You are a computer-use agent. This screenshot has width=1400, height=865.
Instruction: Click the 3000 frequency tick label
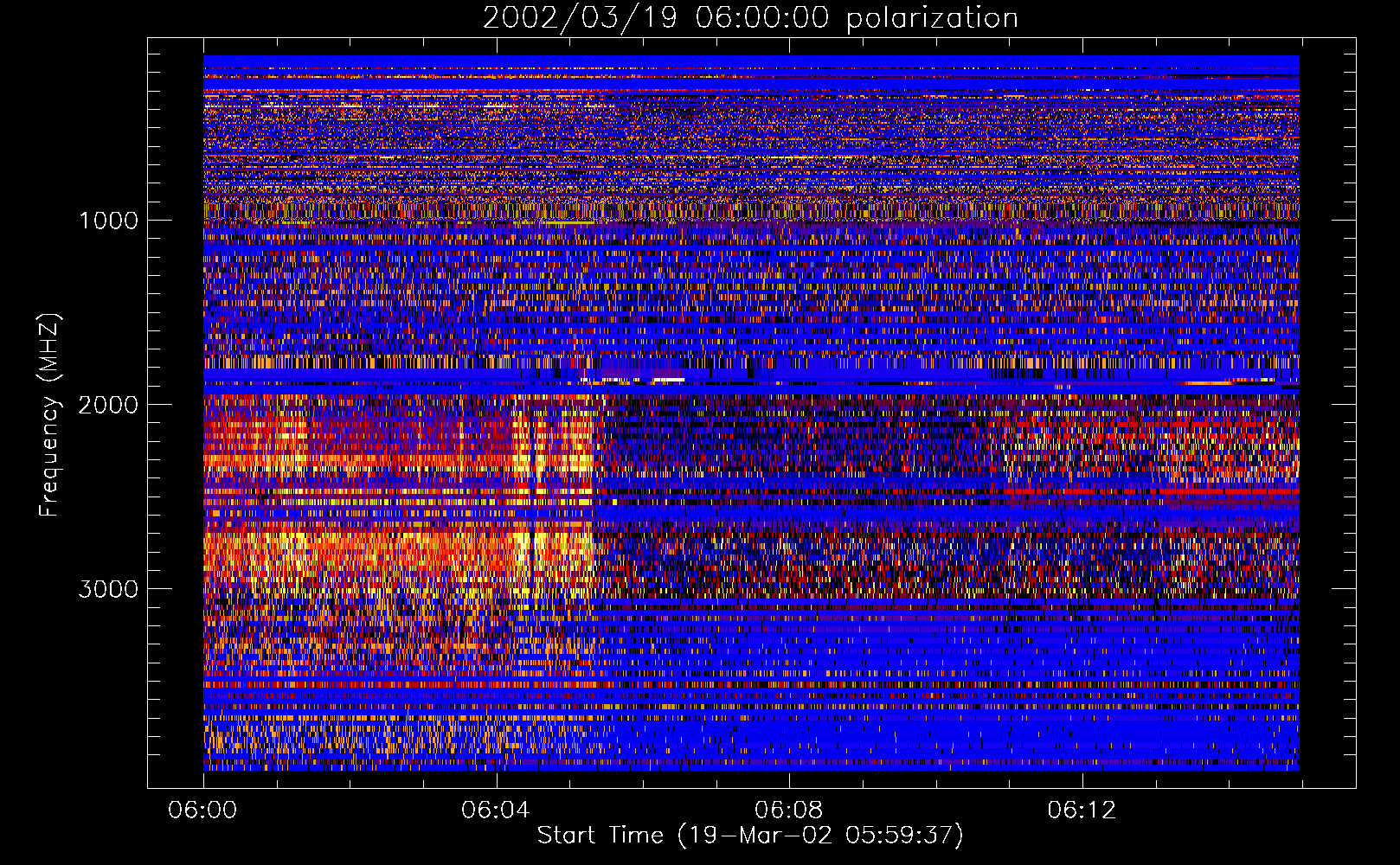[108, 589]
